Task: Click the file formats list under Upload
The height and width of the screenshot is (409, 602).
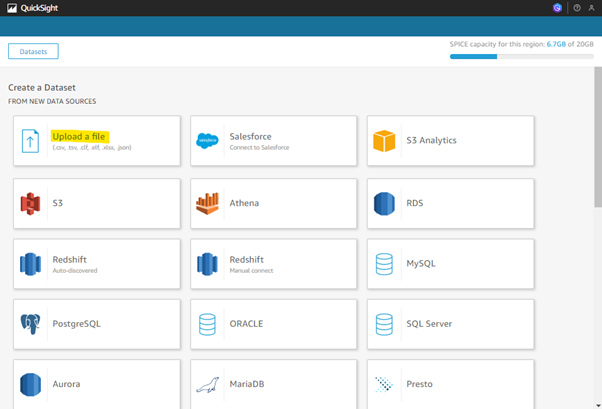Action: (x=92, y=147)
